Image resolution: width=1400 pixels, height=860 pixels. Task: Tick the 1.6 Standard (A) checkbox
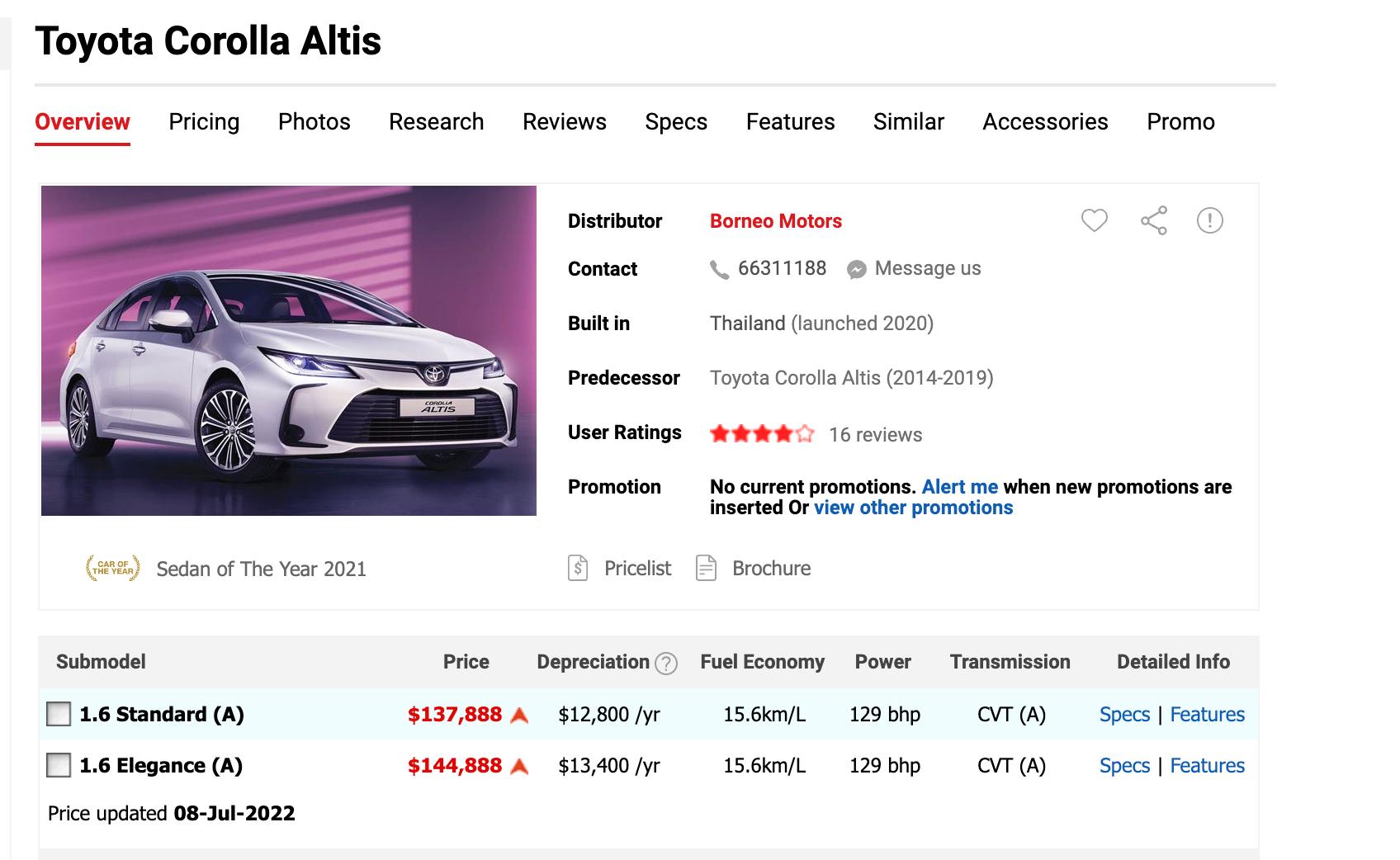(x=59, y=714)
